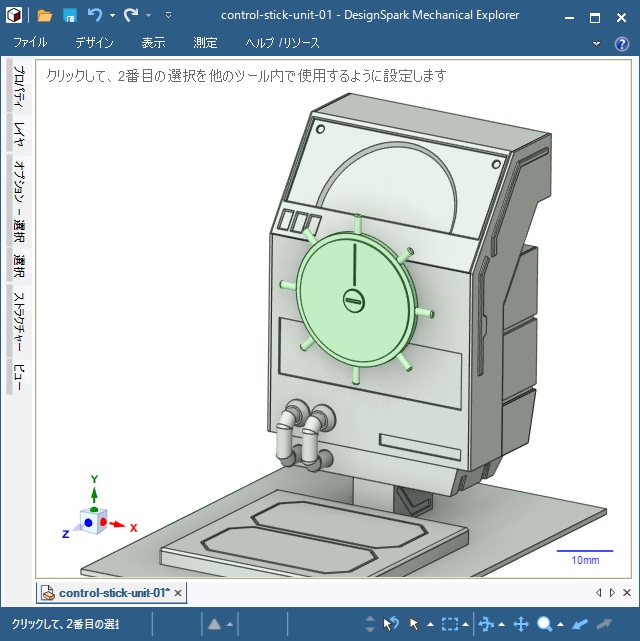Close the control-stick-unit-01 document tab
640x641 pixels.
(x=178, y=593)
